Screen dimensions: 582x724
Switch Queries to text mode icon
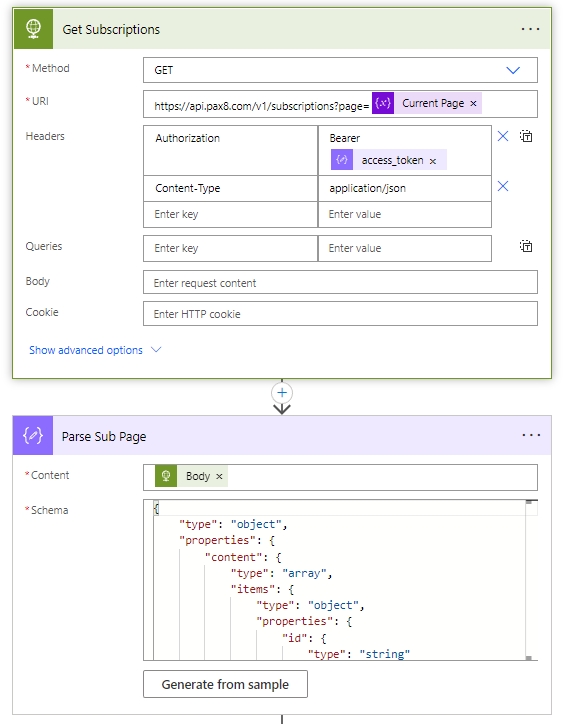point(526,246)
